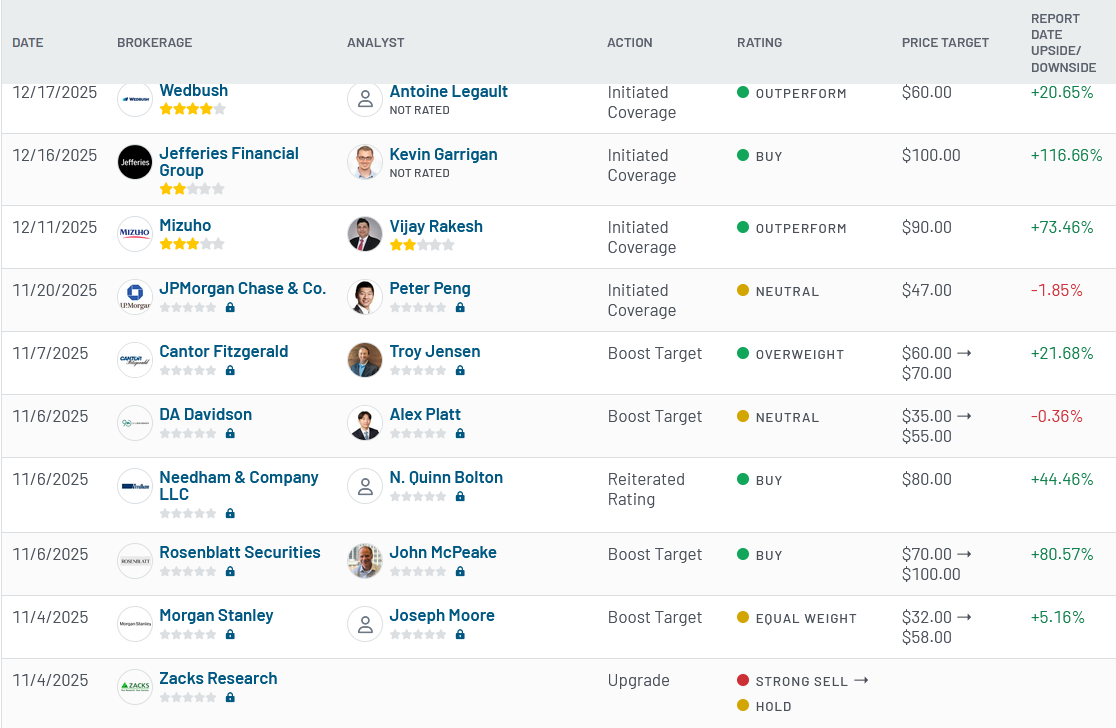Screen dimensions: 1116x728
Task: Click John McPeake's profile photo
Action: point(365,561)
